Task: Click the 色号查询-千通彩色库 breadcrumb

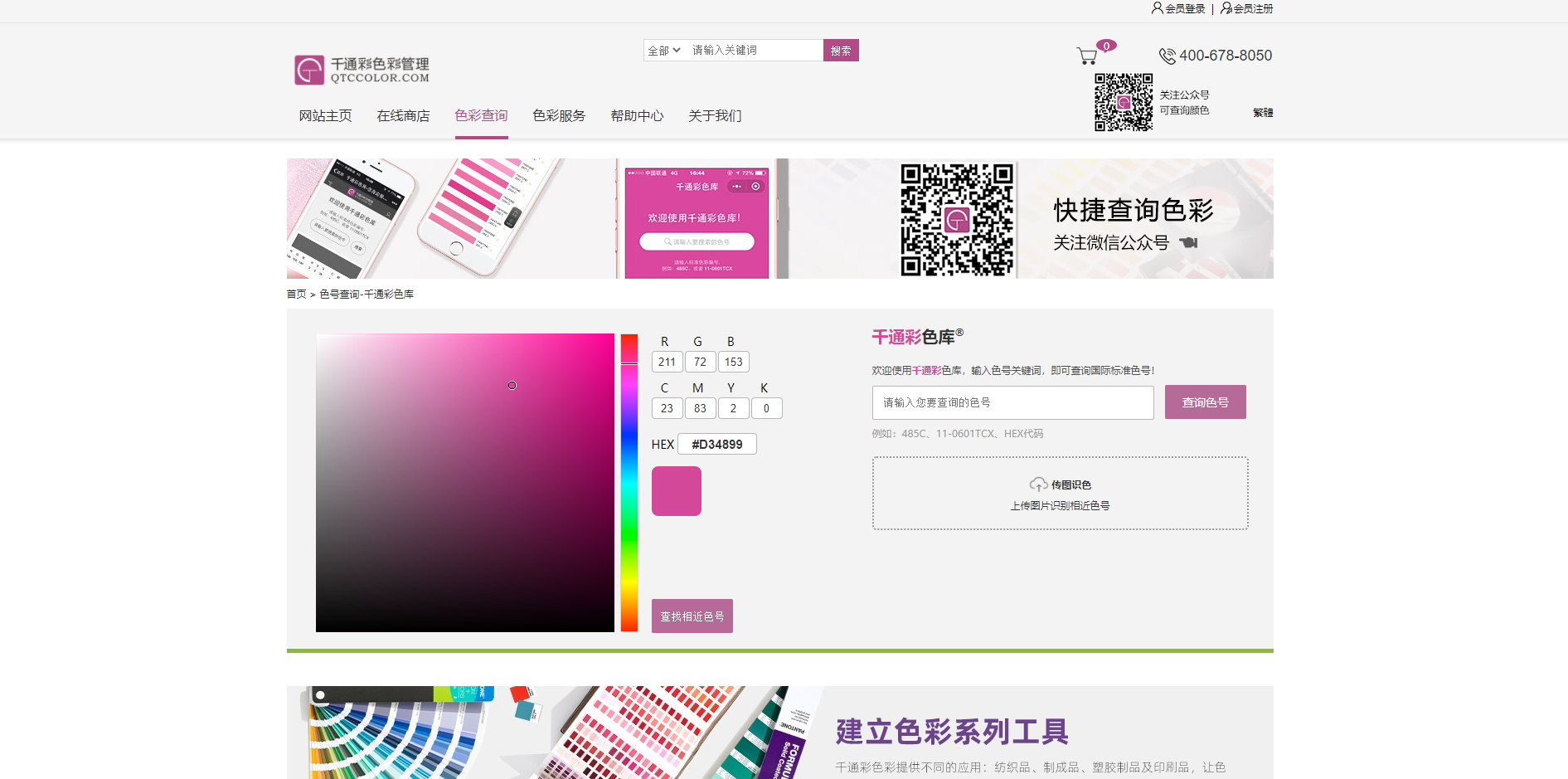Action: point(367,295)
